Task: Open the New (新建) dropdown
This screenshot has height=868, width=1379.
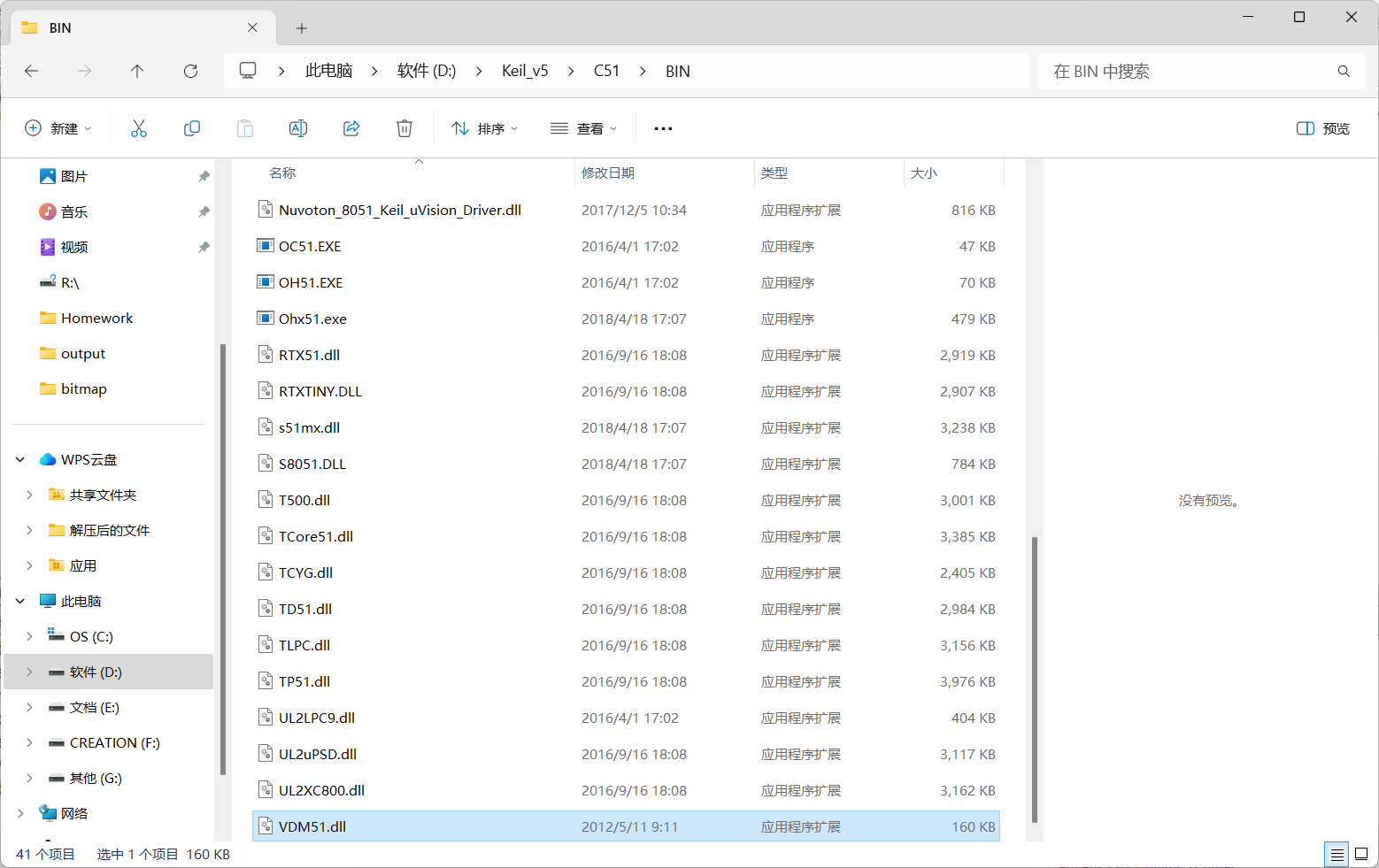Action: coord(58,128)
